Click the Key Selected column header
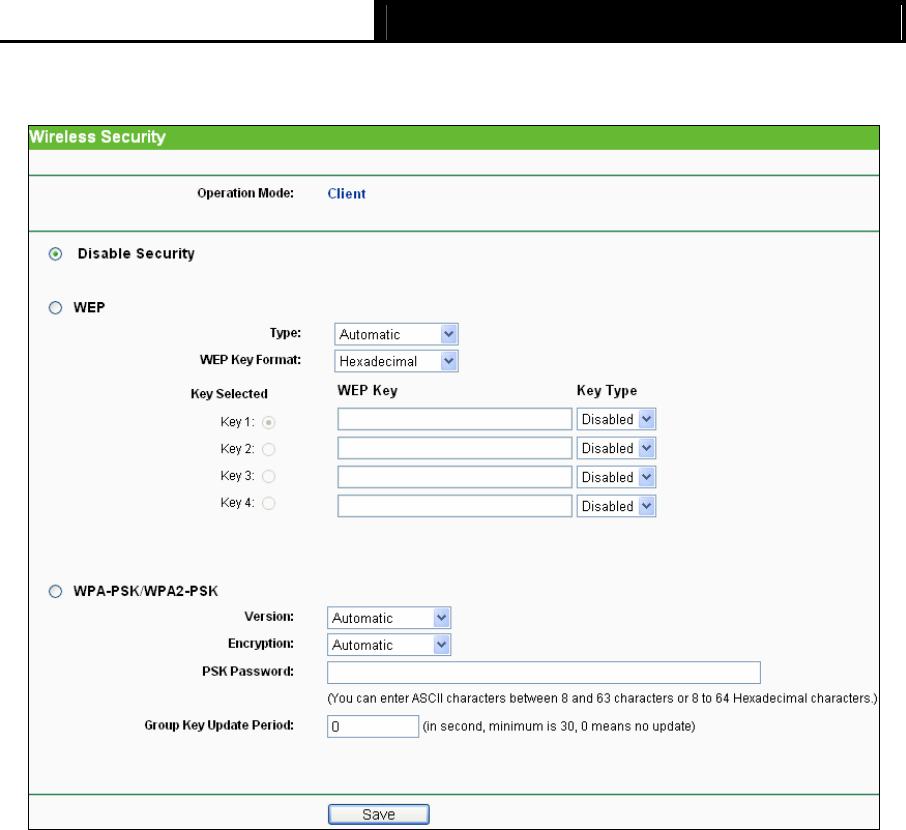The height and width of the screenshot is (830, 906). [229, 394]
